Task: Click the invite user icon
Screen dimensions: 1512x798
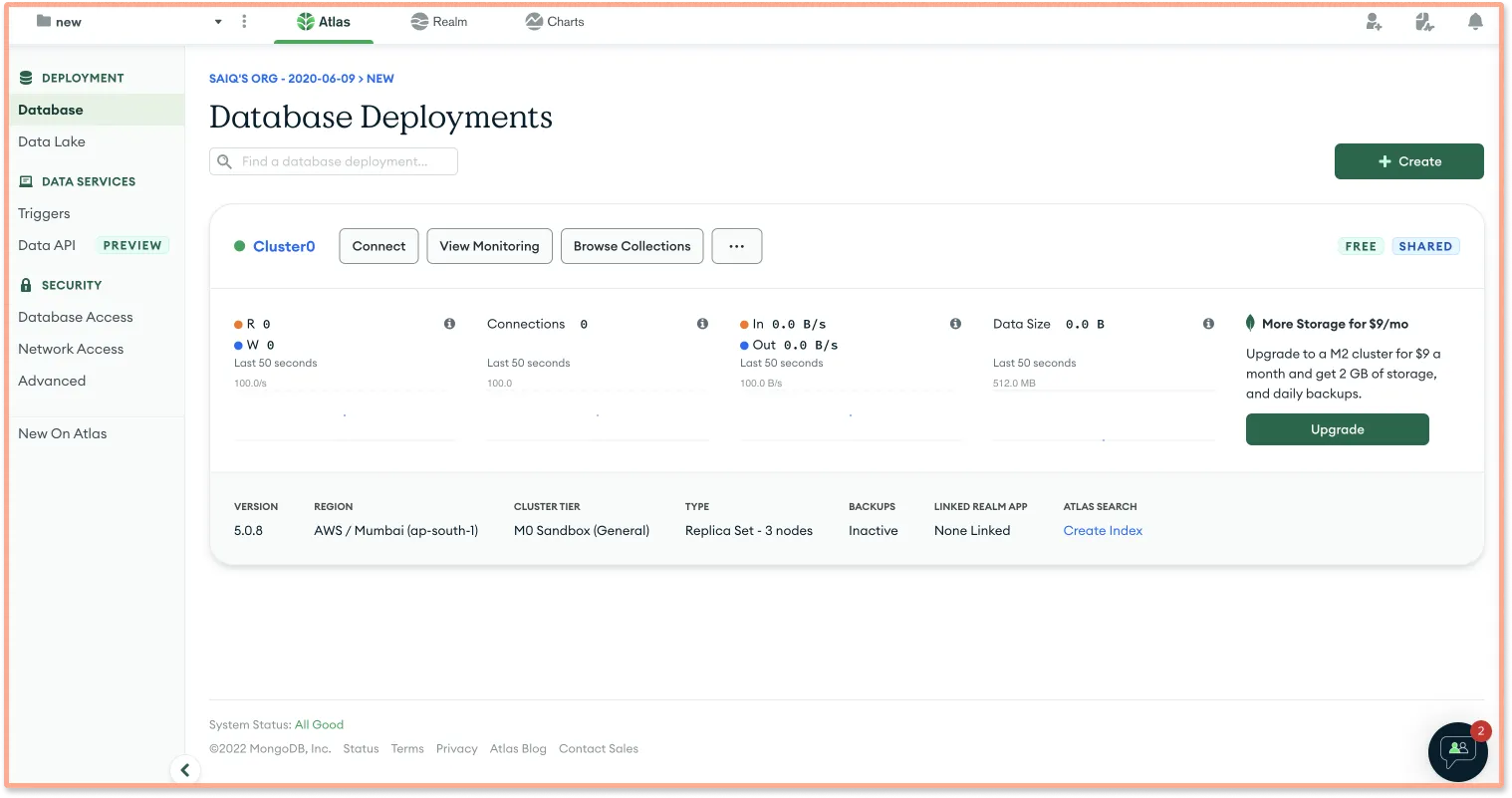Action: coord(1374,22)
